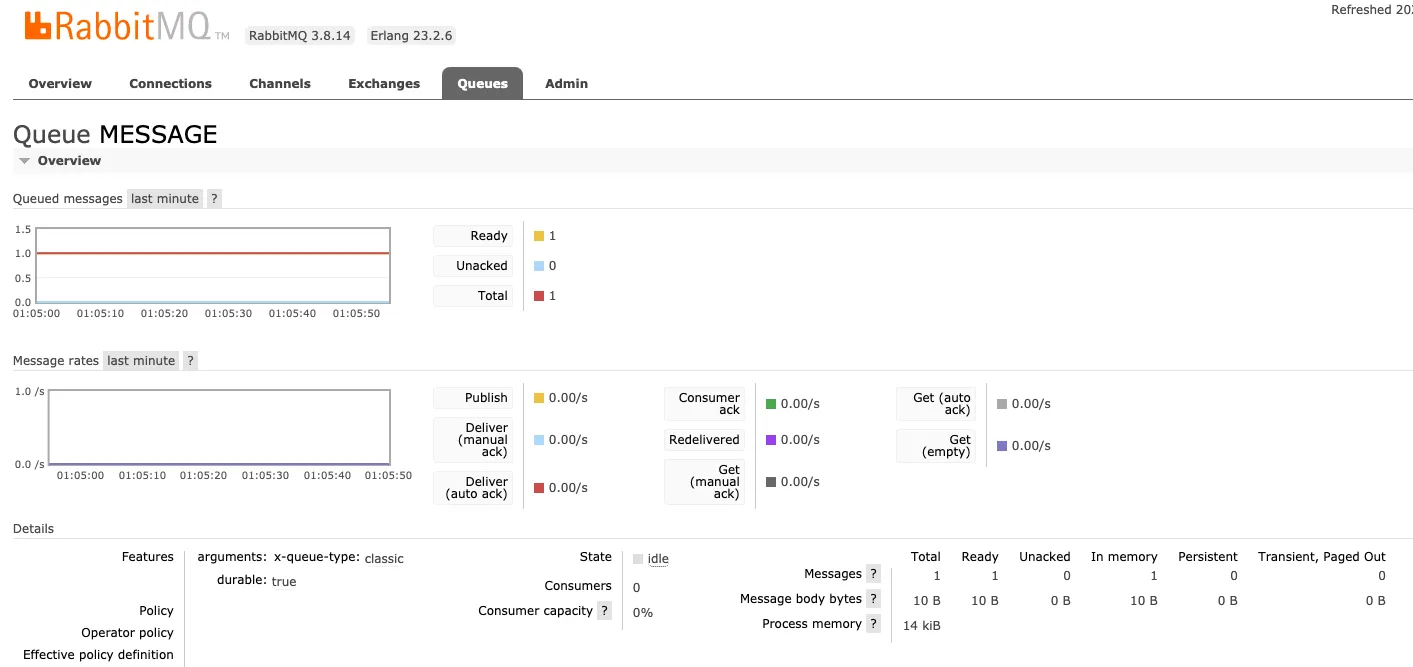
Task: Click the Get (empty) violet swatch
Action: (1002, 446)
